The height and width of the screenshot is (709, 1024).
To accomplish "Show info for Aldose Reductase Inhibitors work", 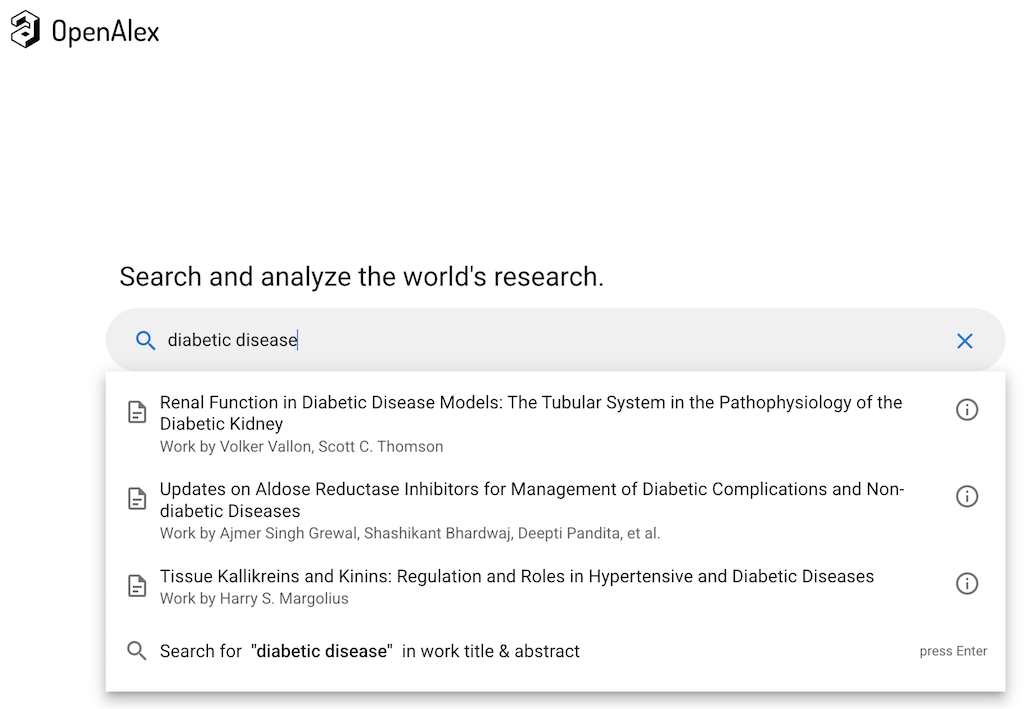I will (966, 497).
